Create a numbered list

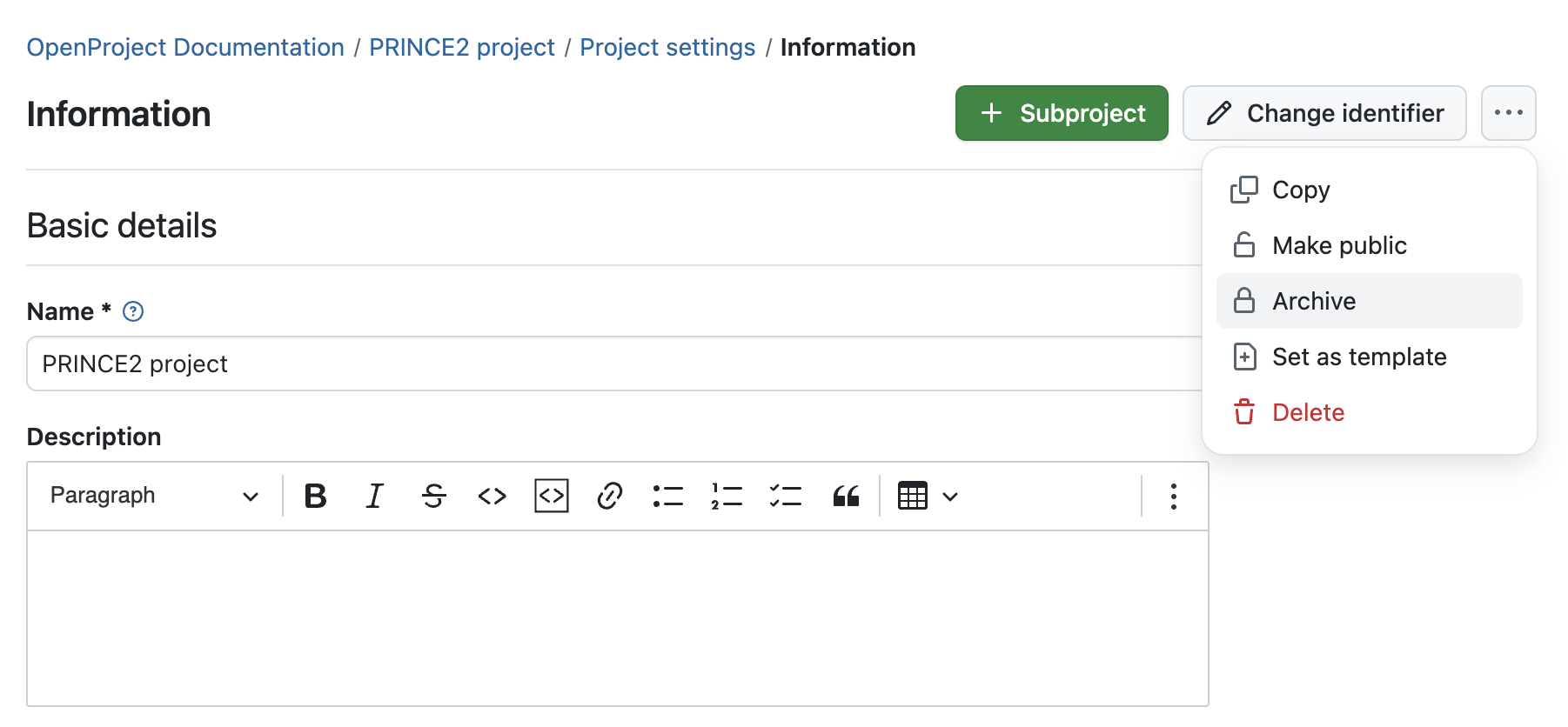[727, 496]
